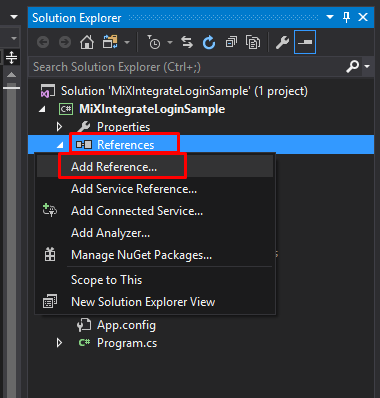Select App.config file in the tree

tap(126, 325)
